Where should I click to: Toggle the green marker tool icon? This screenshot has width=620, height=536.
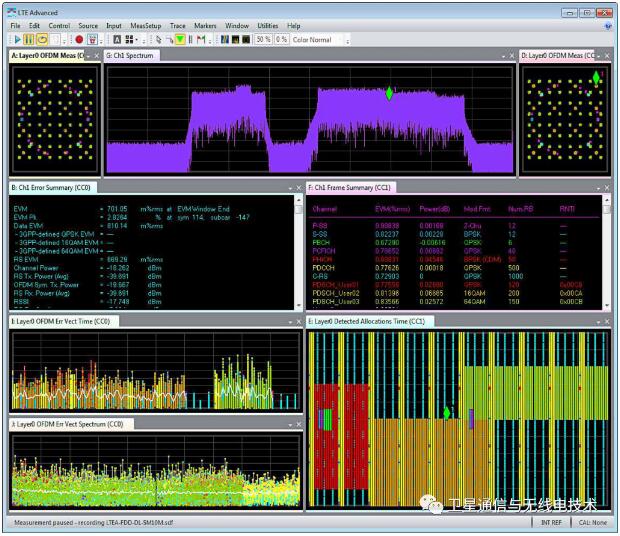(179, 39)
